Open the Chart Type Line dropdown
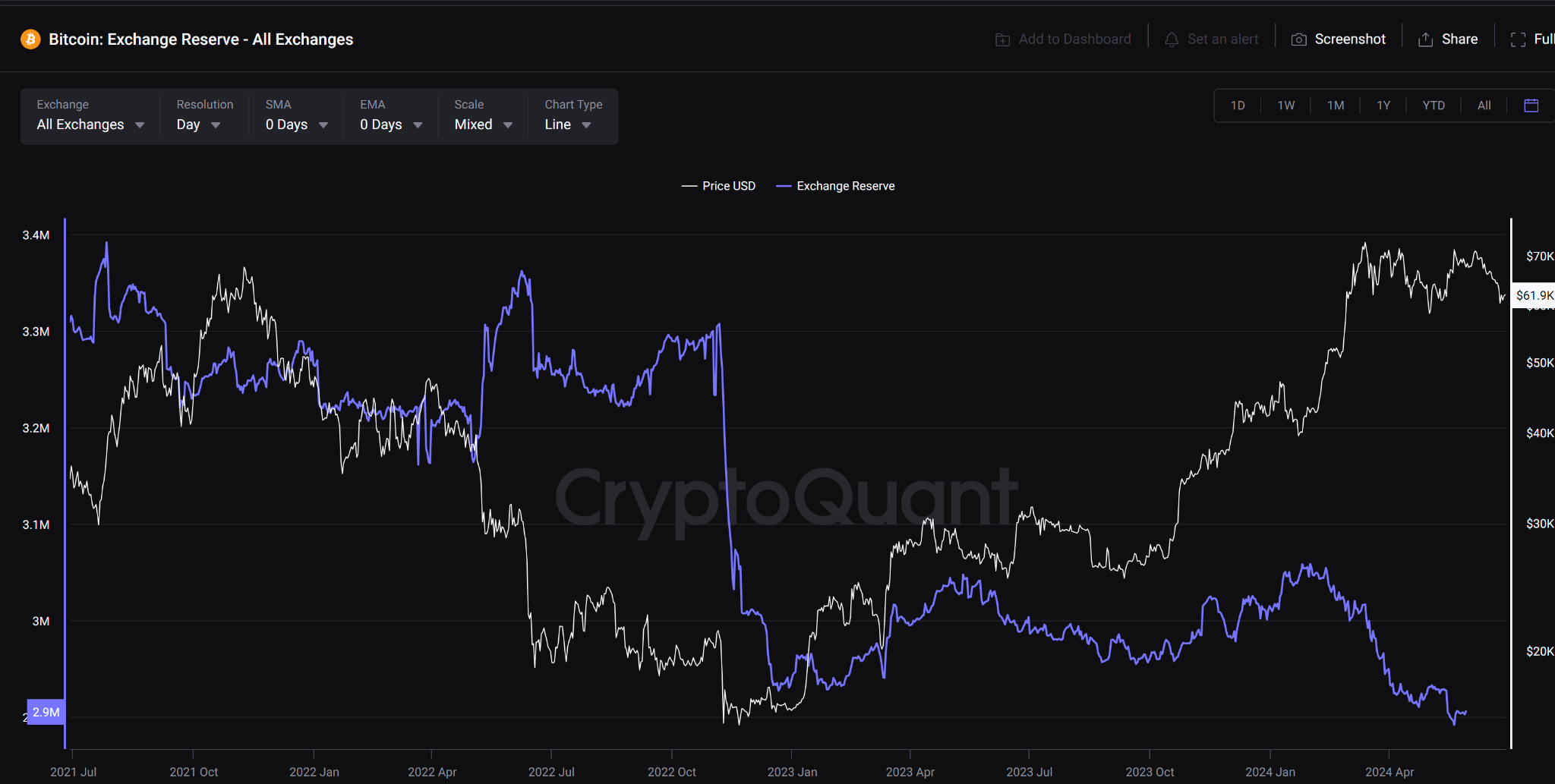The width and height of the screenshot is (1555, 784). pos(568,124)
